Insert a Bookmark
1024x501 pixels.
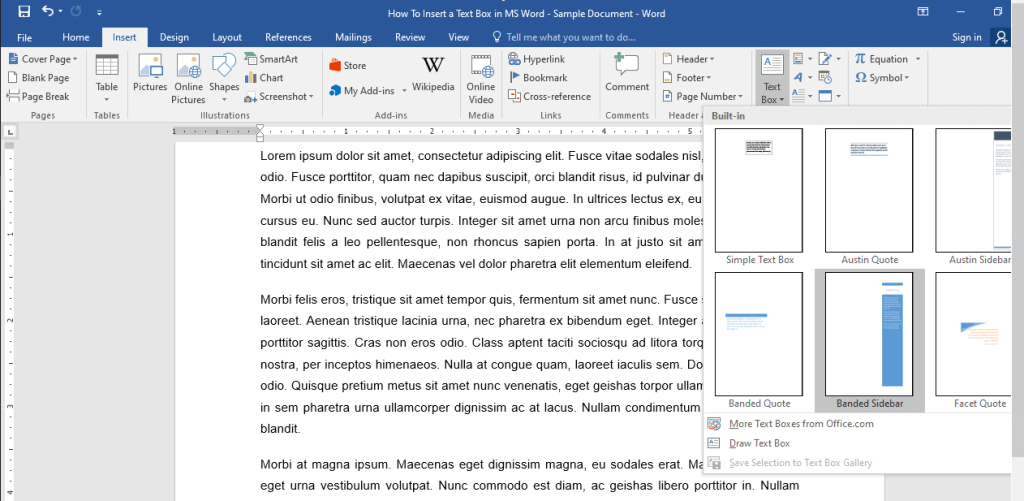(537, 78)
